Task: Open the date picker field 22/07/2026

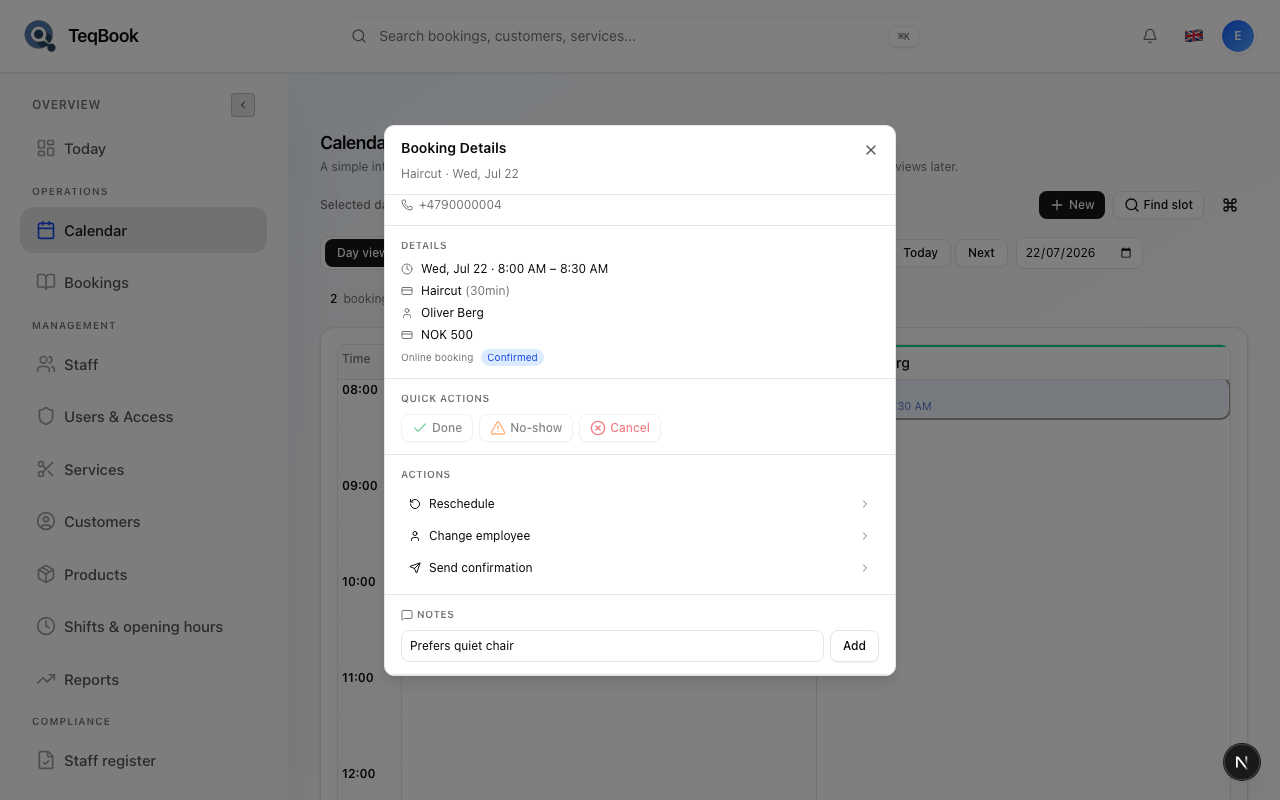Action: (x=1079, y=253)
